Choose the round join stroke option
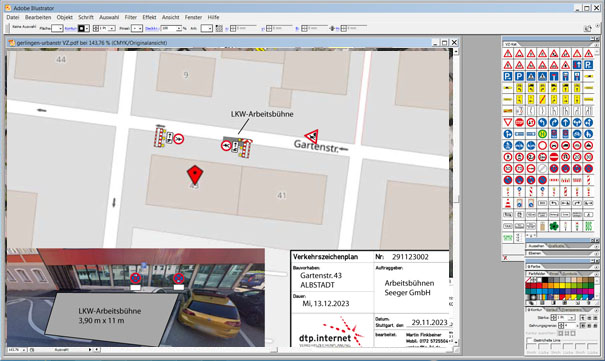 click(x=589, y=326)
